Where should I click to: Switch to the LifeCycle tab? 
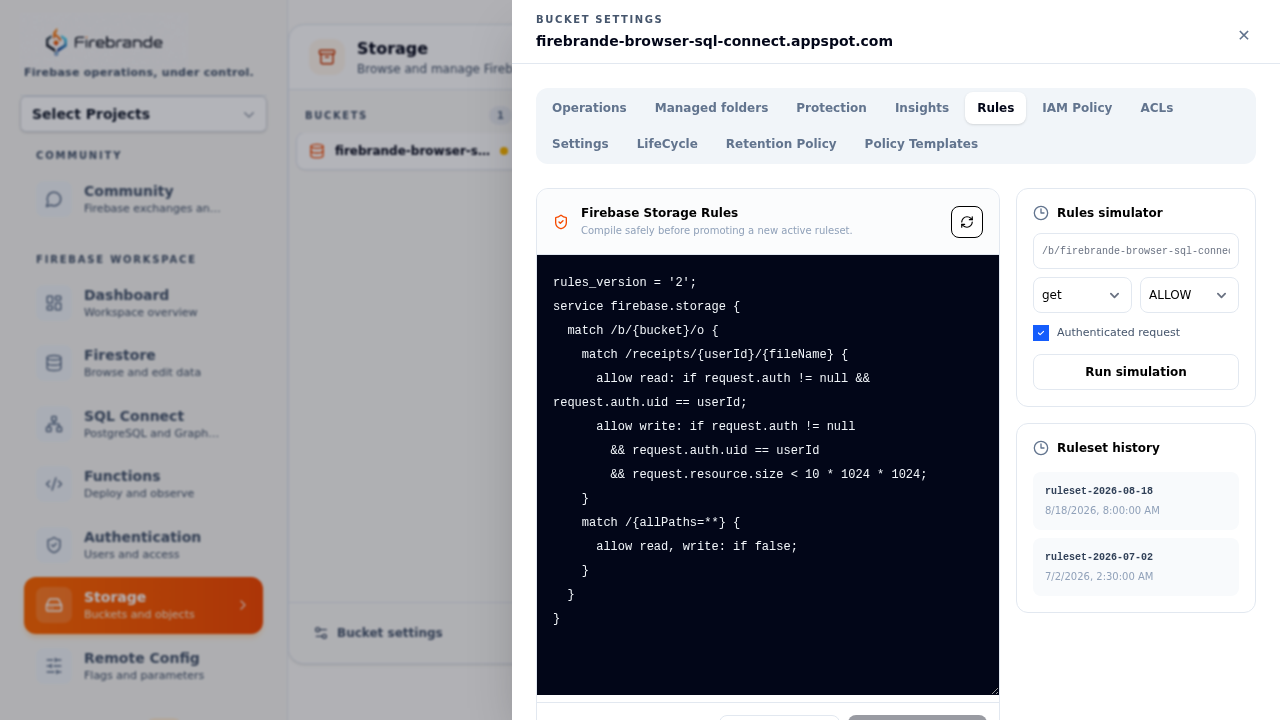pyautogui.click(x=667, y=144)
